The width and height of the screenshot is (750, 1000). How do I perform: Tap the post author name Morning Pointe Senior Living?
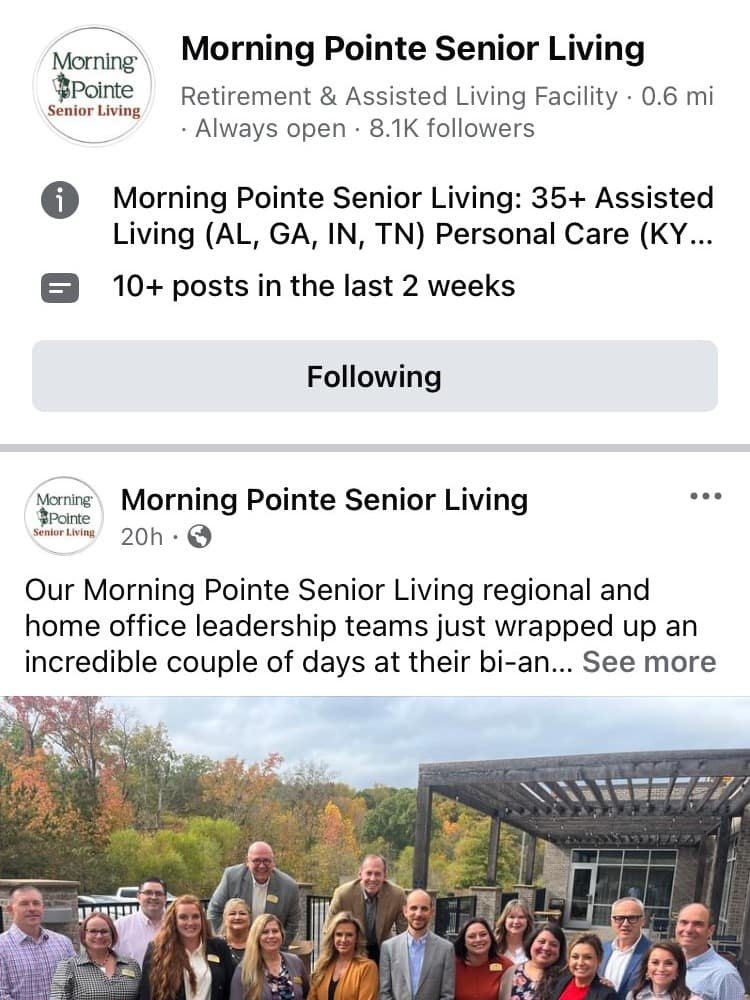(x=324, y=499)
